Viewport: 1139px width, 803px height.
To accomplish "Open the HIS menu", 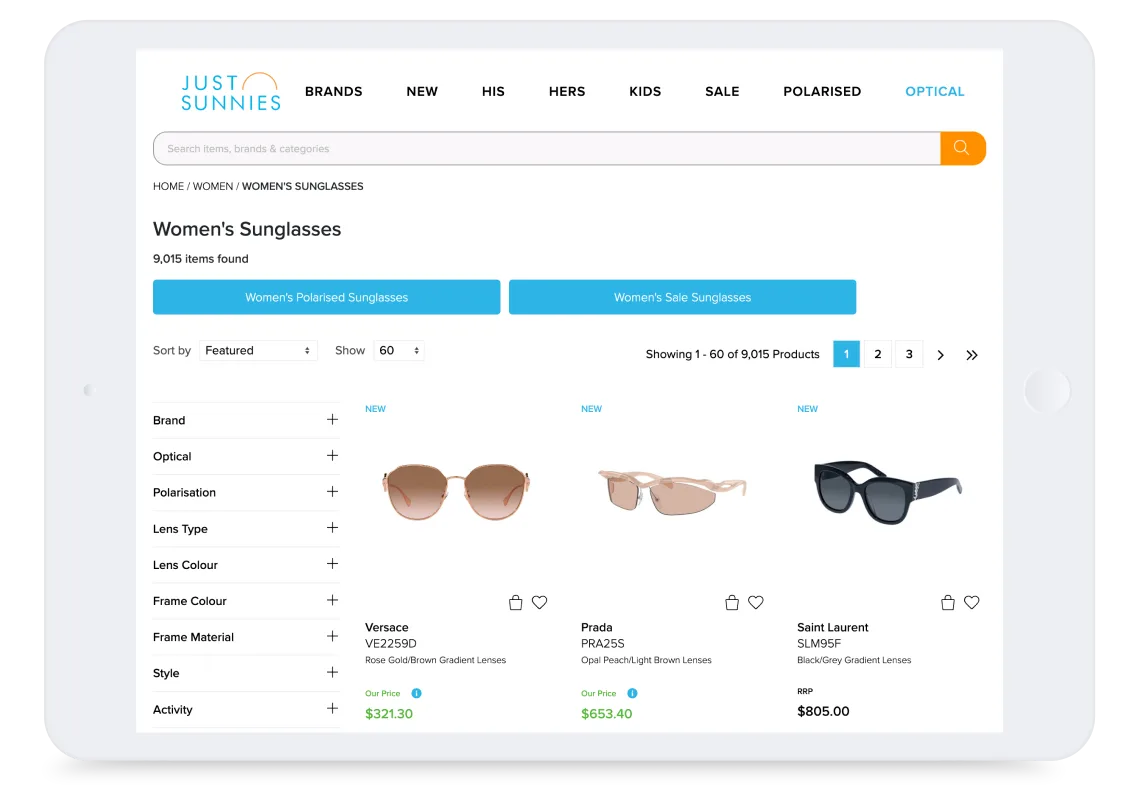I will (x=493, y=92).
